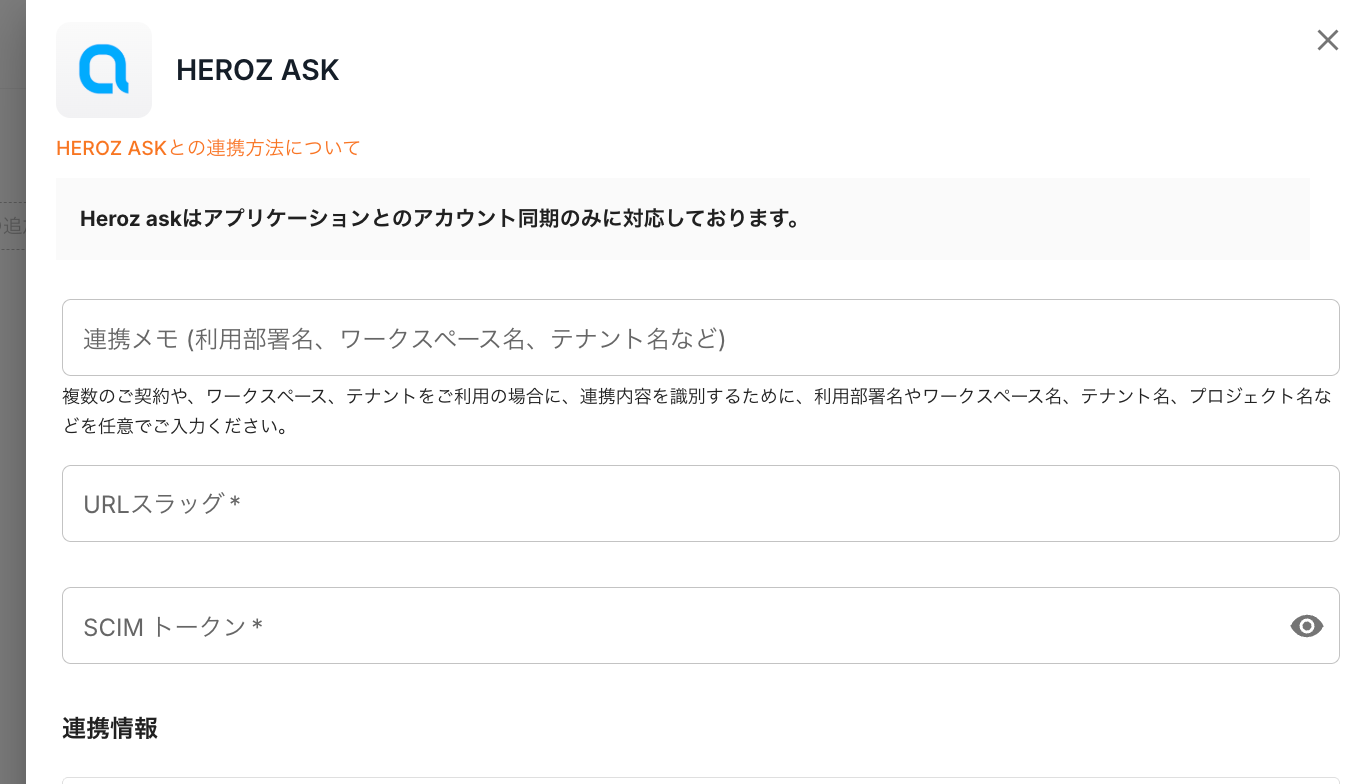Click into the URLスラッグ field
This screenshot has height=784, width=1366.
pyautogui.click(x=700, y=503)
